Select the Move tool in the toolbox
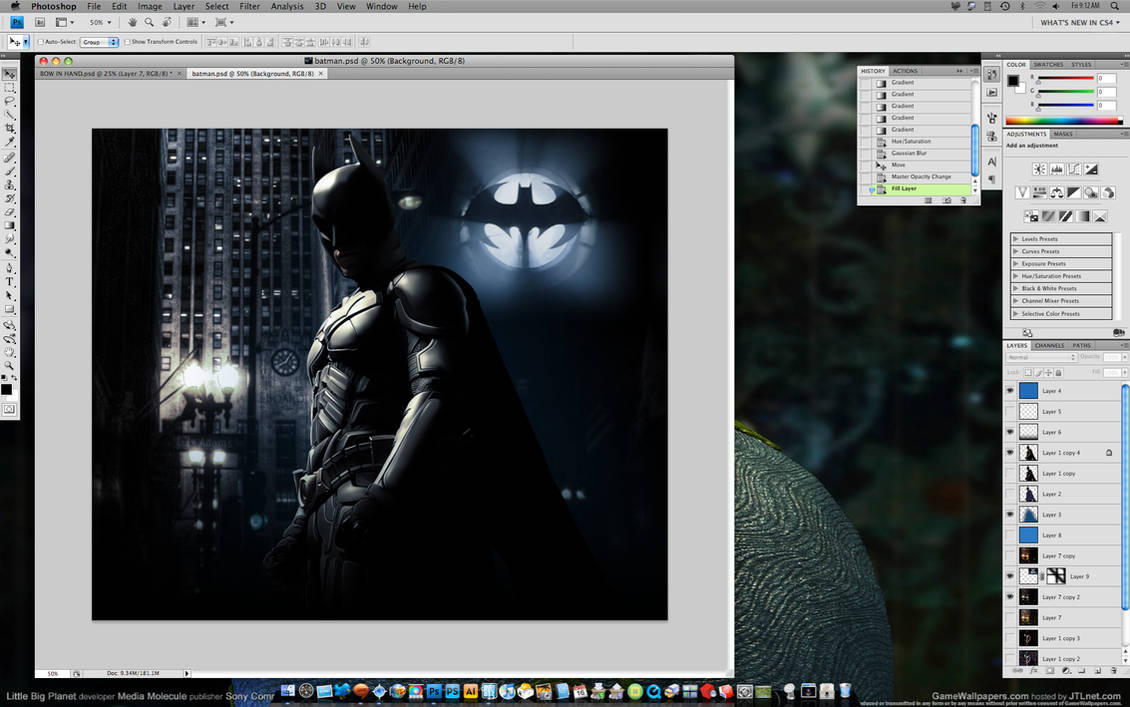Viewport: 1130px width, 707px height. pos(9,74)
